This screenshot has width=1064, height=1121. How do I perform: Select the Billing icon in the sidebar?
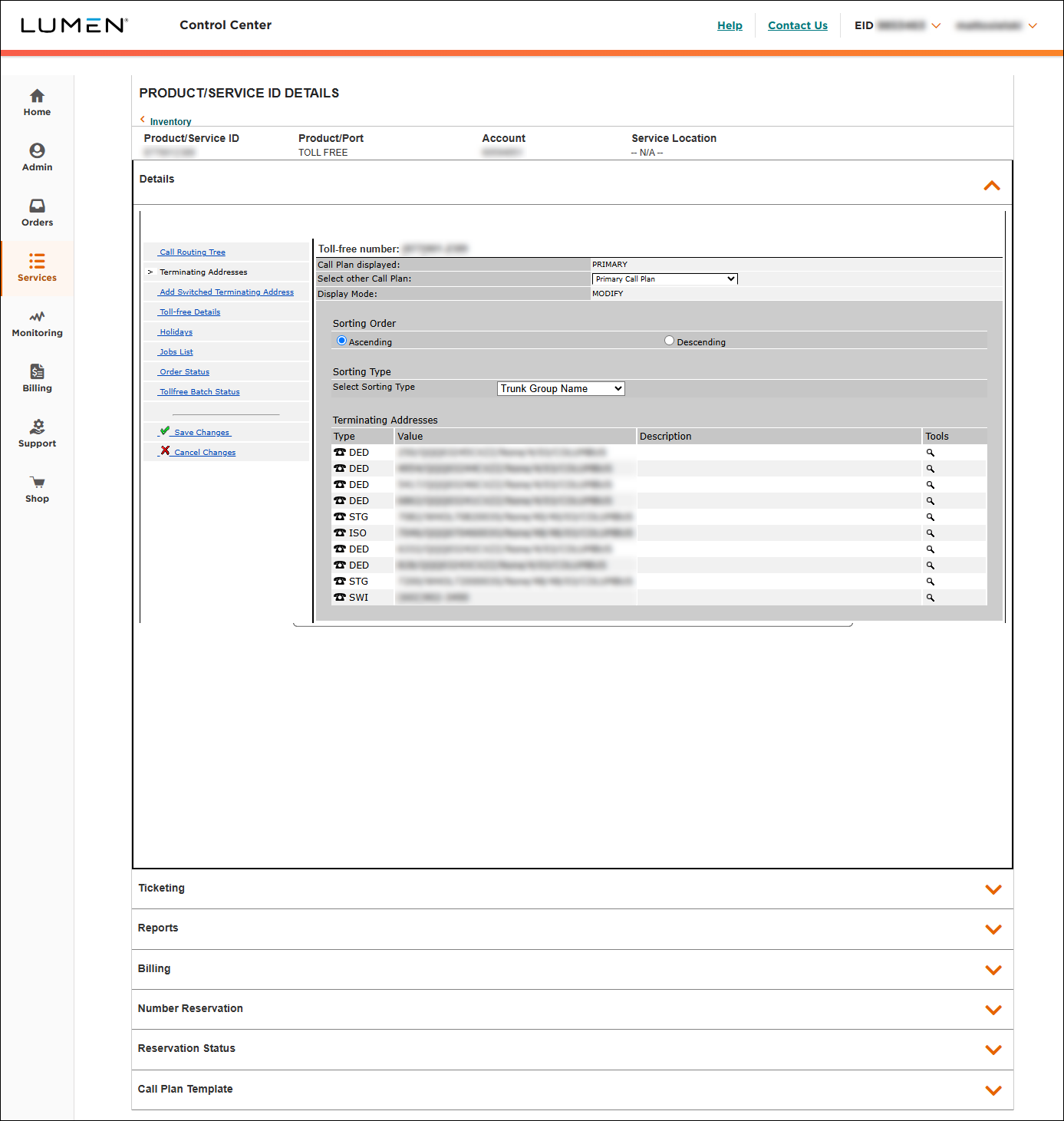click(x=36, y=378)
